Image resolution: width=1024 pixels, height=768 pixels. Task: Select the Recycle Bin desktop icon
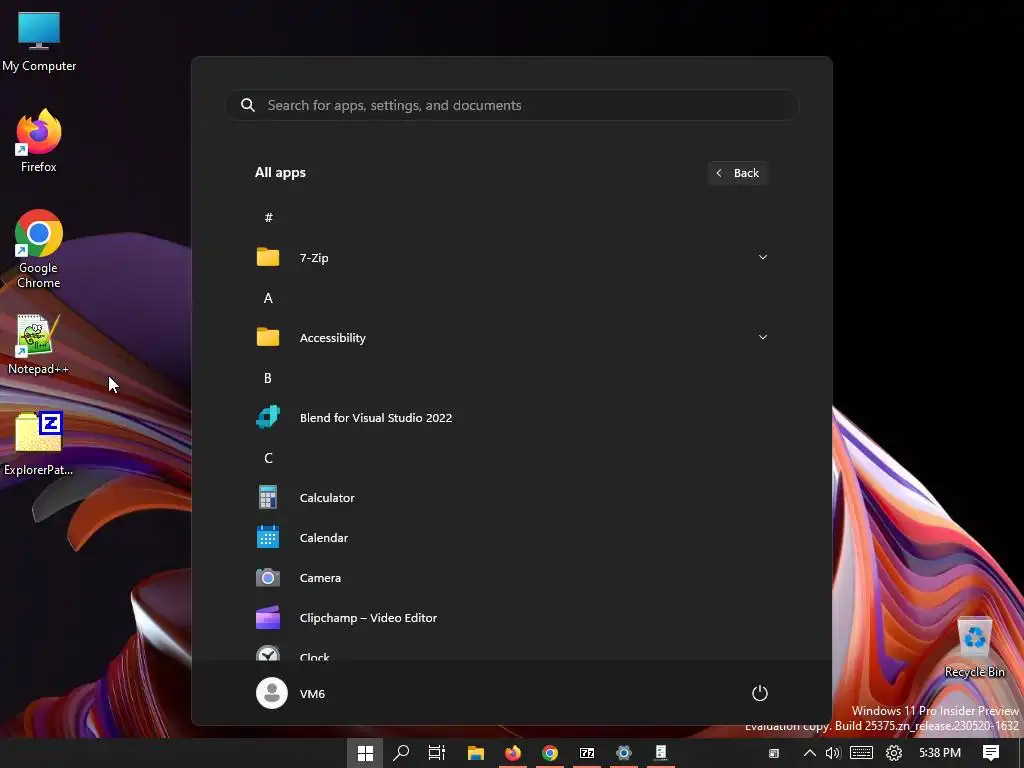click(x=974, y=647)
